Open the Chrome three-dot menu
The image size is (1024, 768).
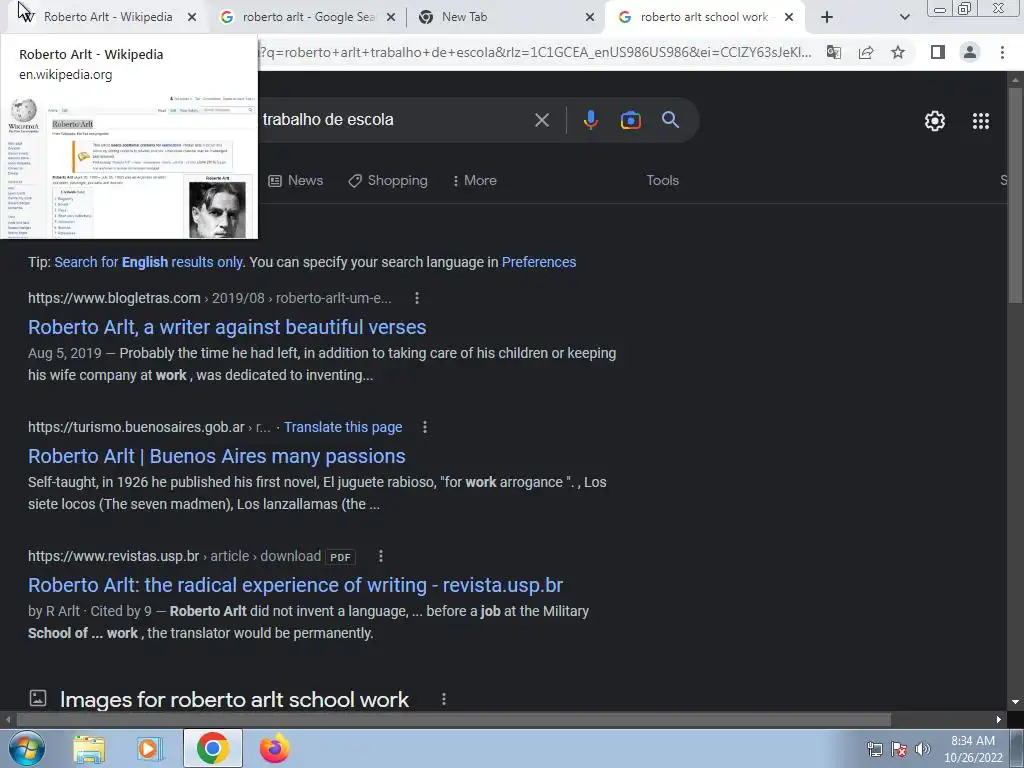pyautogui.click(x=1002, y=52)
